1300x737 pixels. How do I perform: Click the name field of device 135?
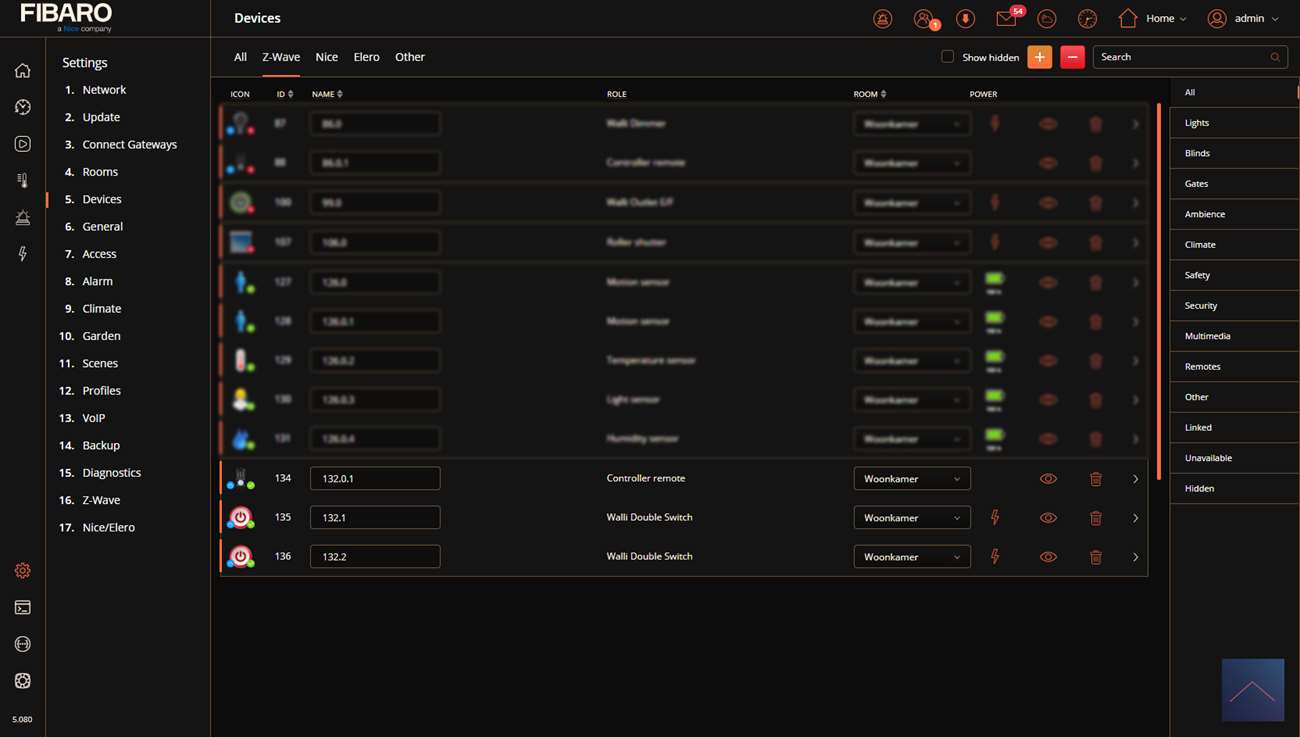point(375,518)
